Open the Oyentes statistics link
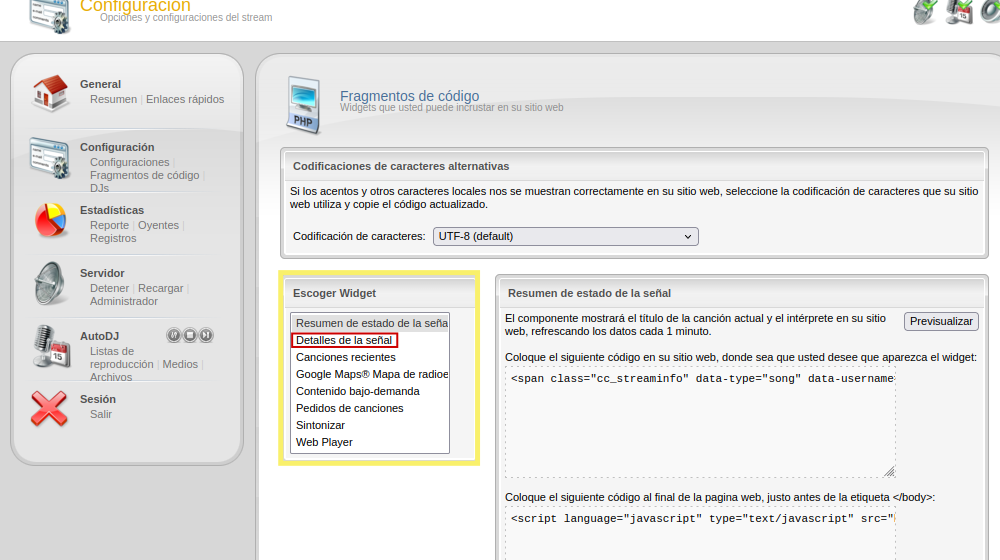This screenshot has height=560, width=1000. [x=158, y=225]
